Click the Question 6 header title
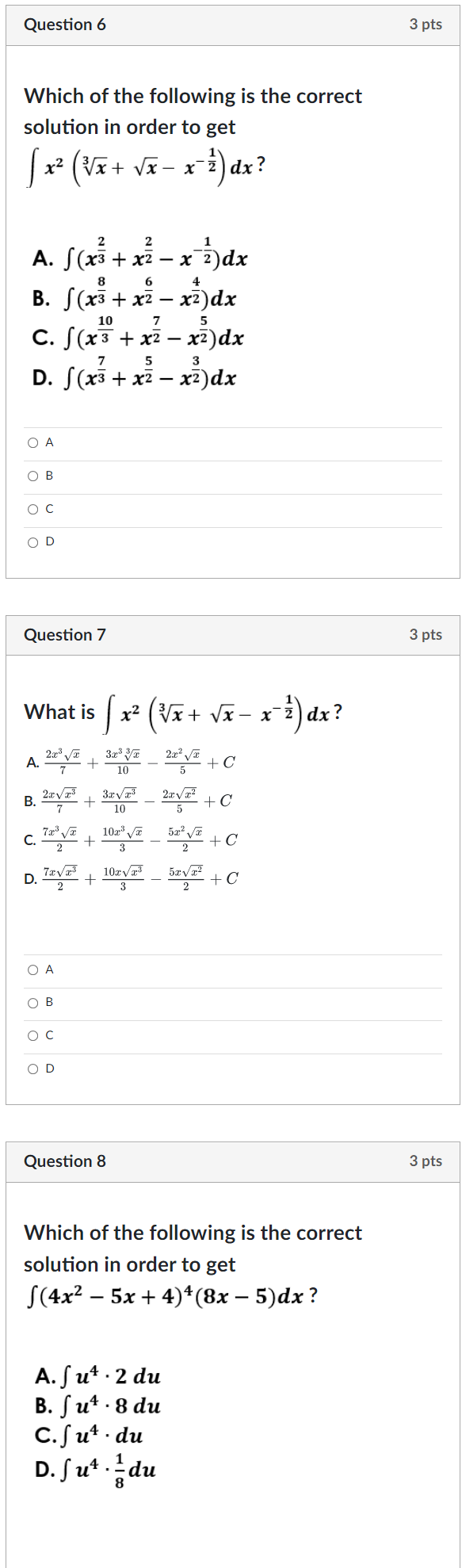 click(66, 25)
